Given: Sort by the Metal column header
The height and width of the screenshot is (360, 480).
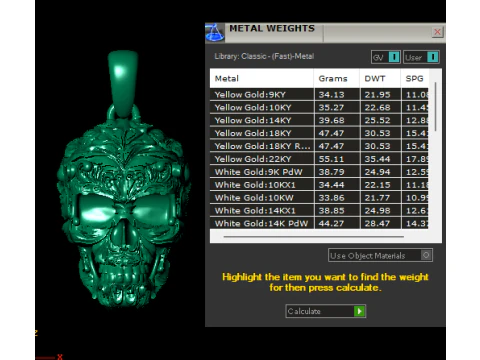Looking at the screenshot, I should point(262,78).
